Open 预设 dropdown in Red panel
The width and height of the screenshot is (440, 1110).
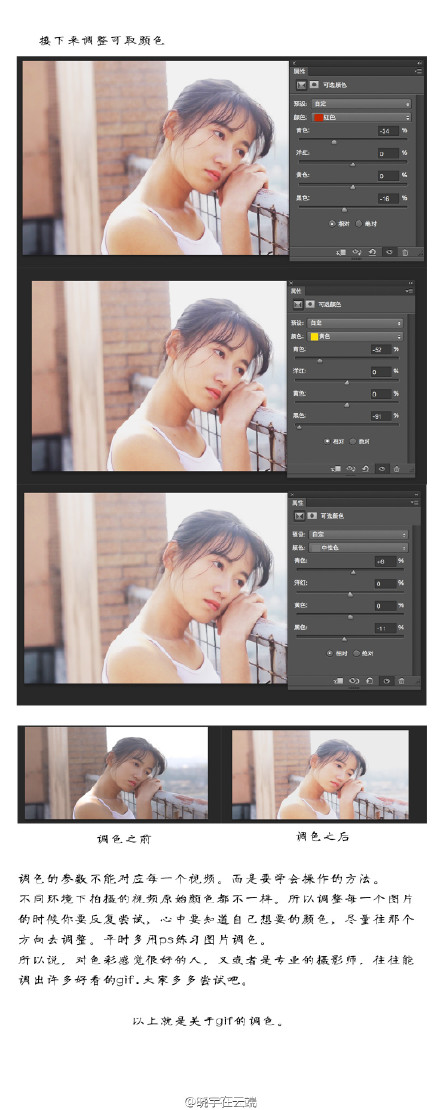click(x=362, y=104)
